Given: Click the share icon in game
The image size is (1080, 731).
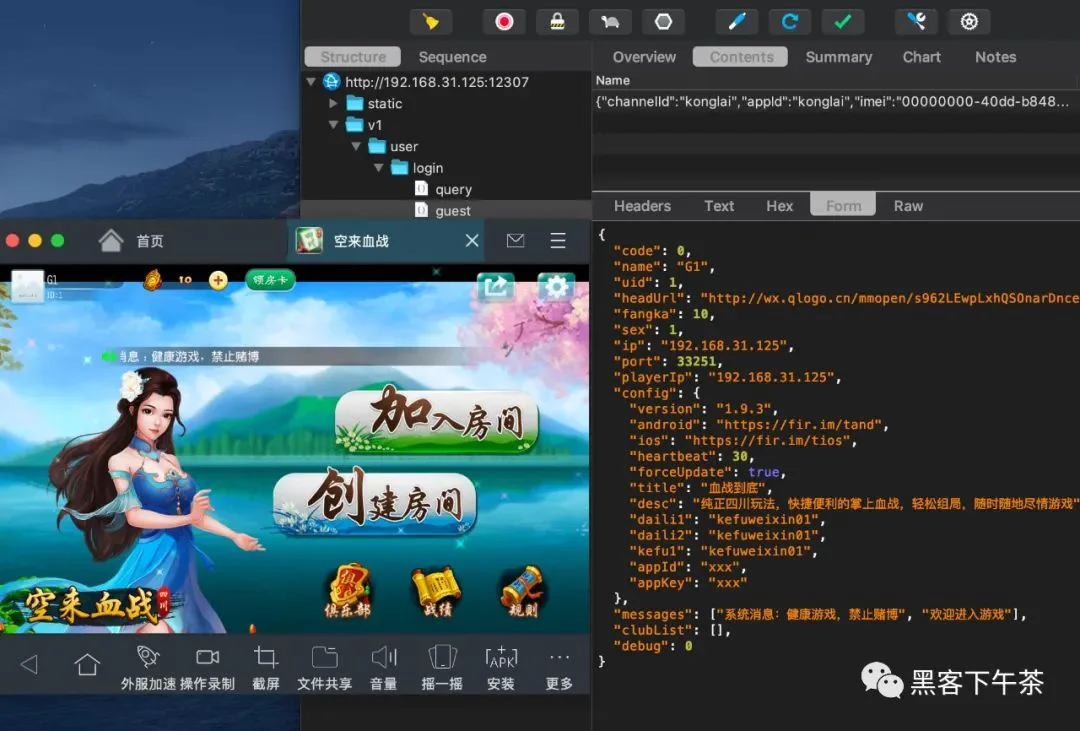Looking at the screenshot, I should (496, 286).
